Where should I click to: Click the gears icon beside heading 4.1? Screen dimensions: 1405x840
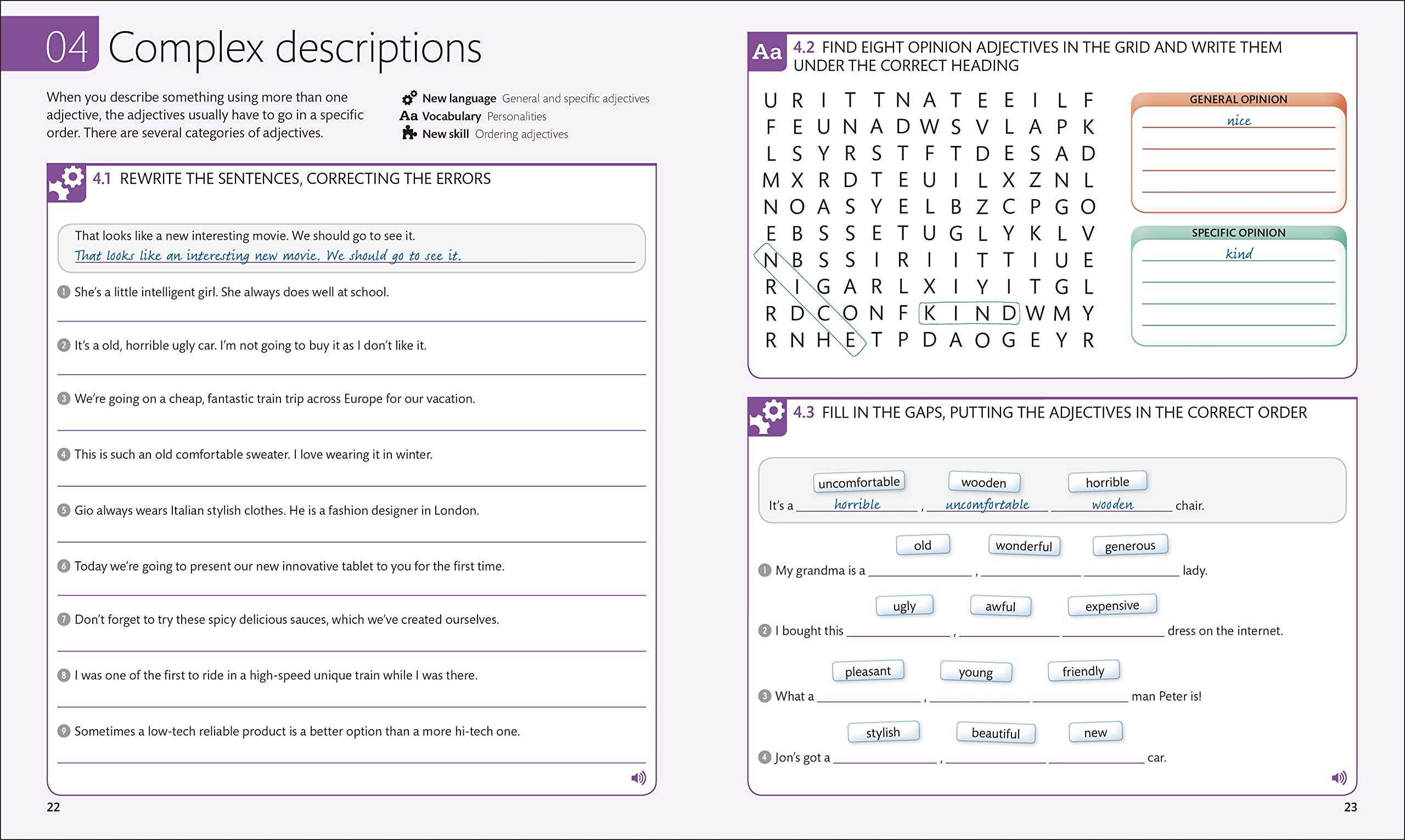tap(67, 183)
